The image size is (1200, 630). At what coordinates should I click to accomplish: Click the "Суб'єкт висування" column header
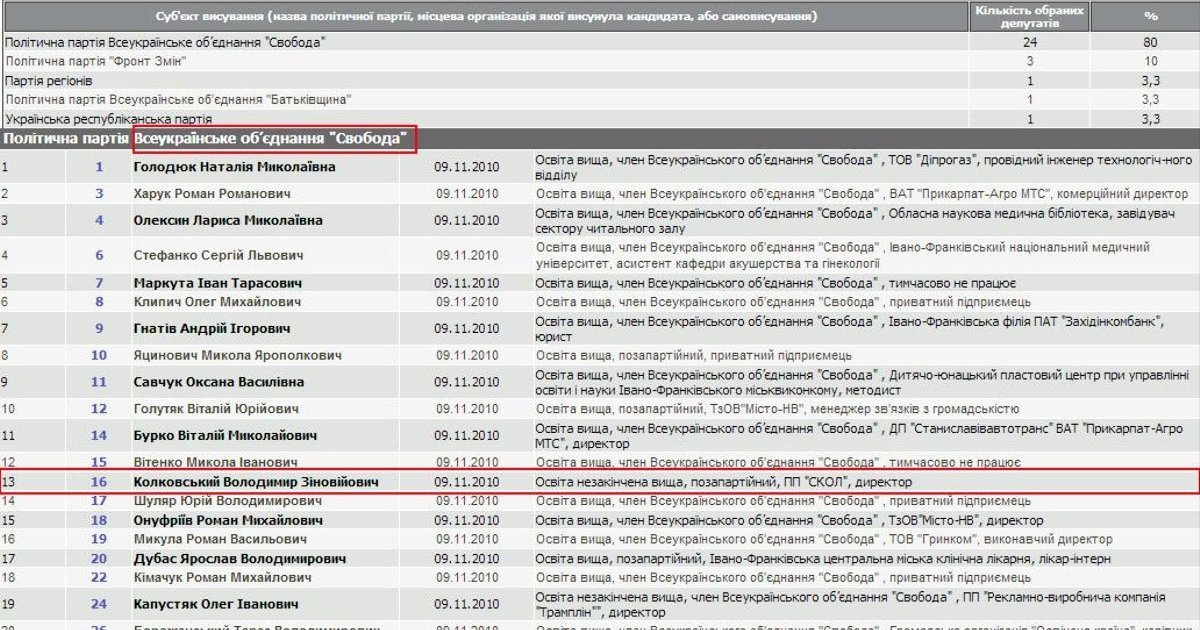coord(486,16)
